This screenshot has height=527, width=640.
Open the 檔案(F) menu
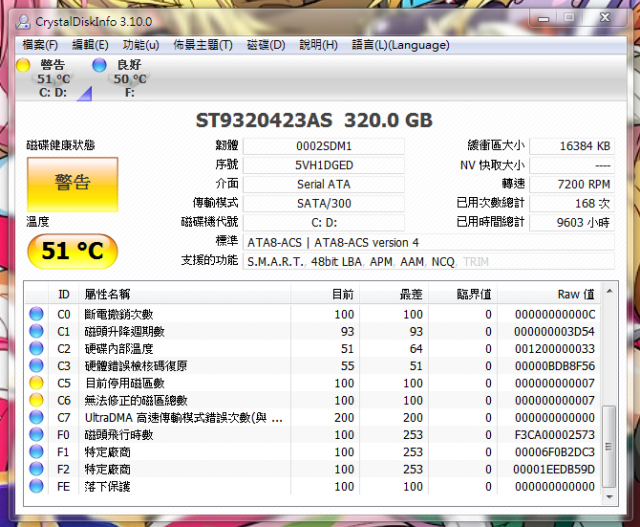40,44
